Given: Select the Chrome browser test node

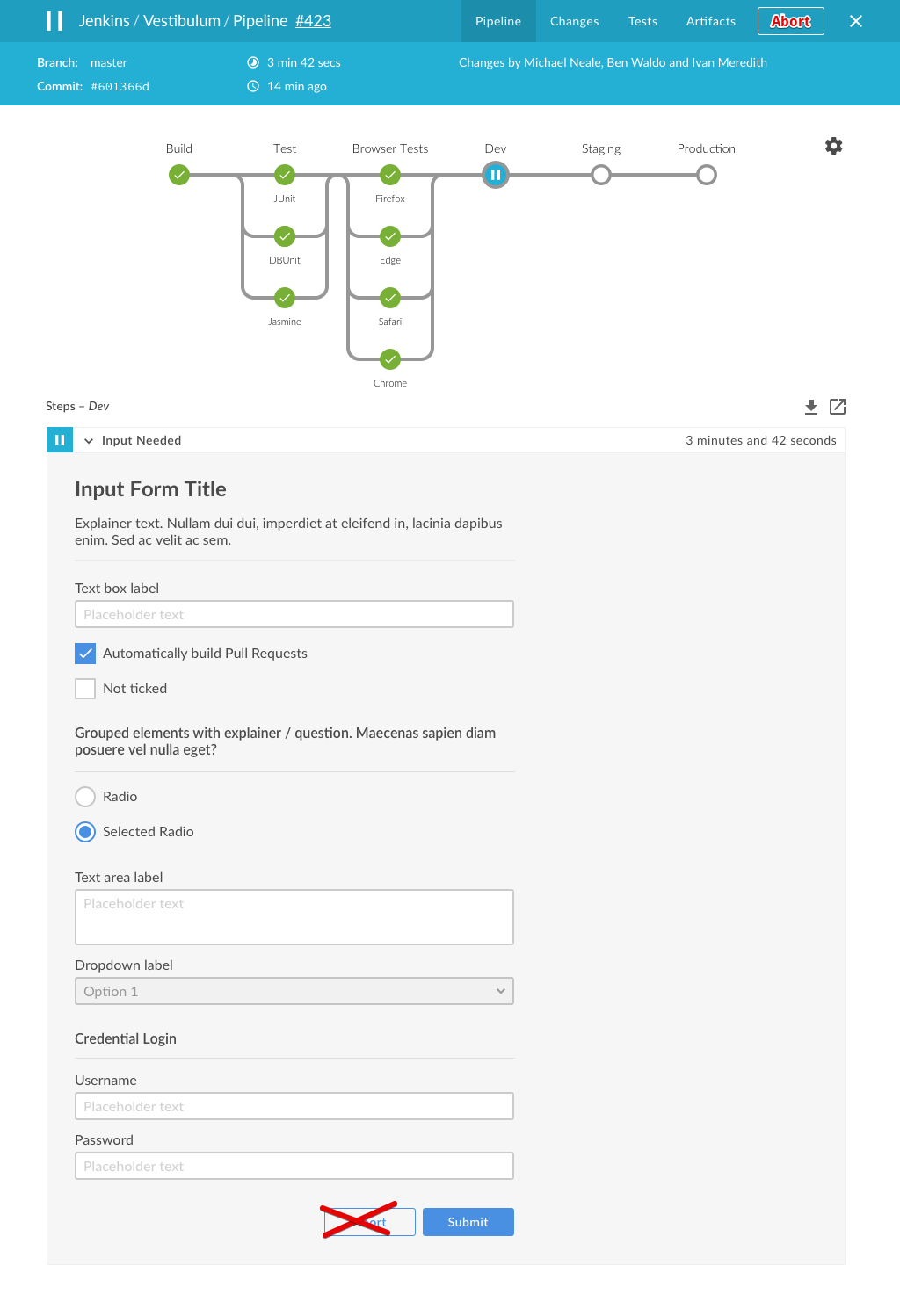Looking at the screenshot, I should point(390,359).
